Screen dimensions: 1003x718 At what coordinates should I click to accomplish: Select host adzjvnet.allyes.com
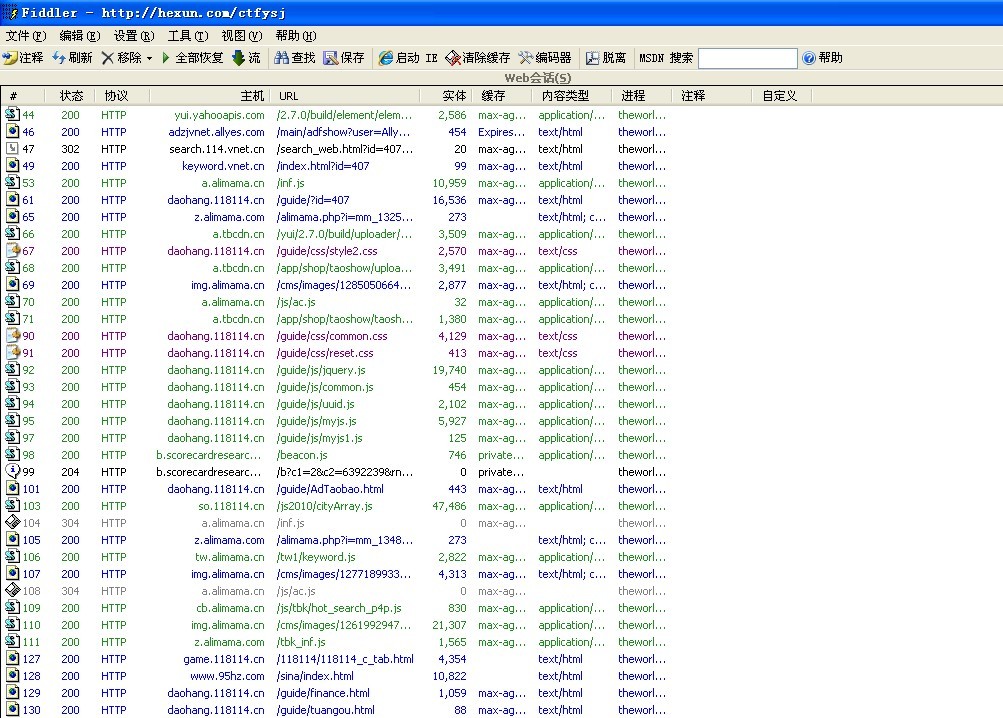(216, 132)
